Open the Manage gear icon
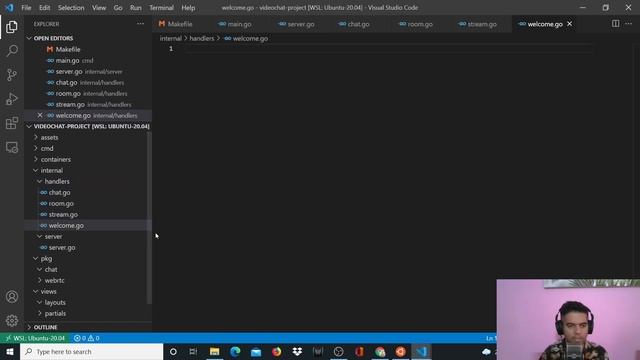640x360 pixels. (x=12, y=320)
